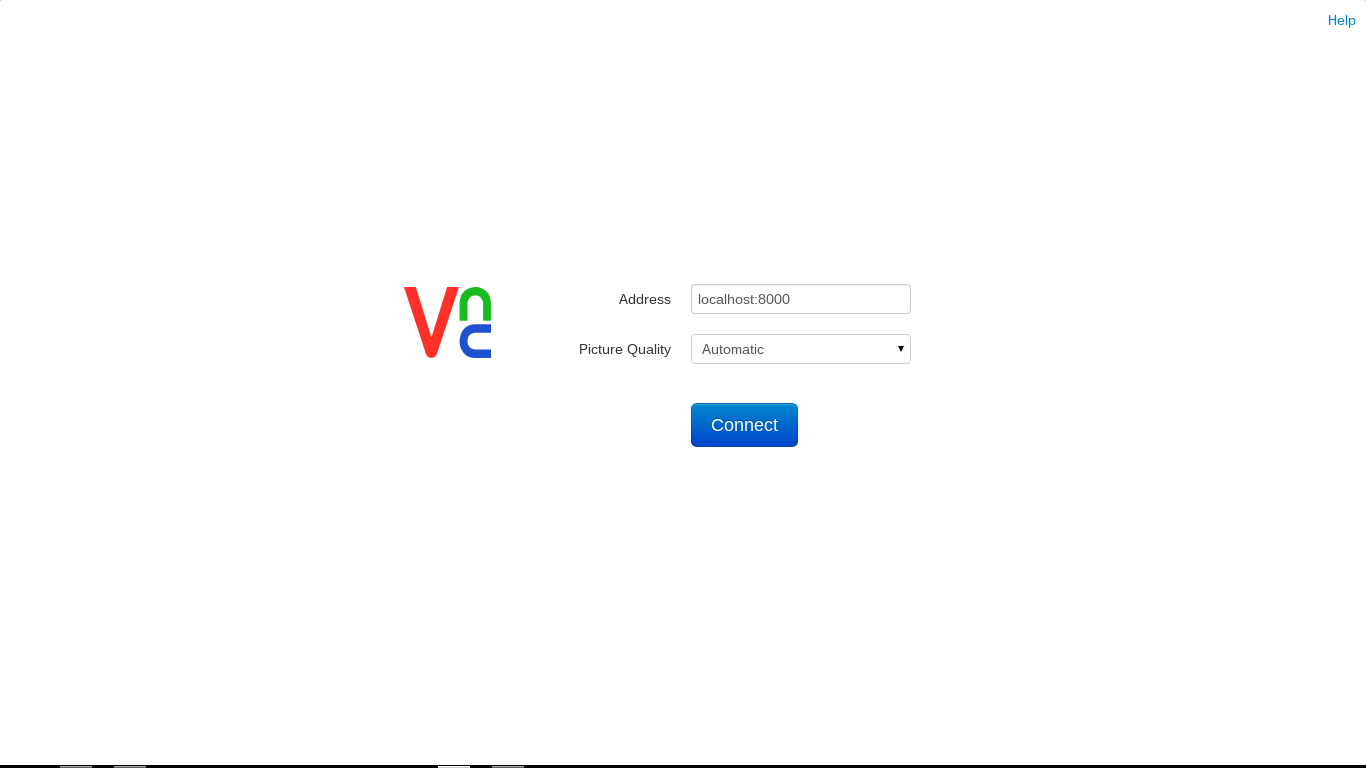Click the VNC logo
Viewport: 1366px width, 768px height.
pos(447,322)
